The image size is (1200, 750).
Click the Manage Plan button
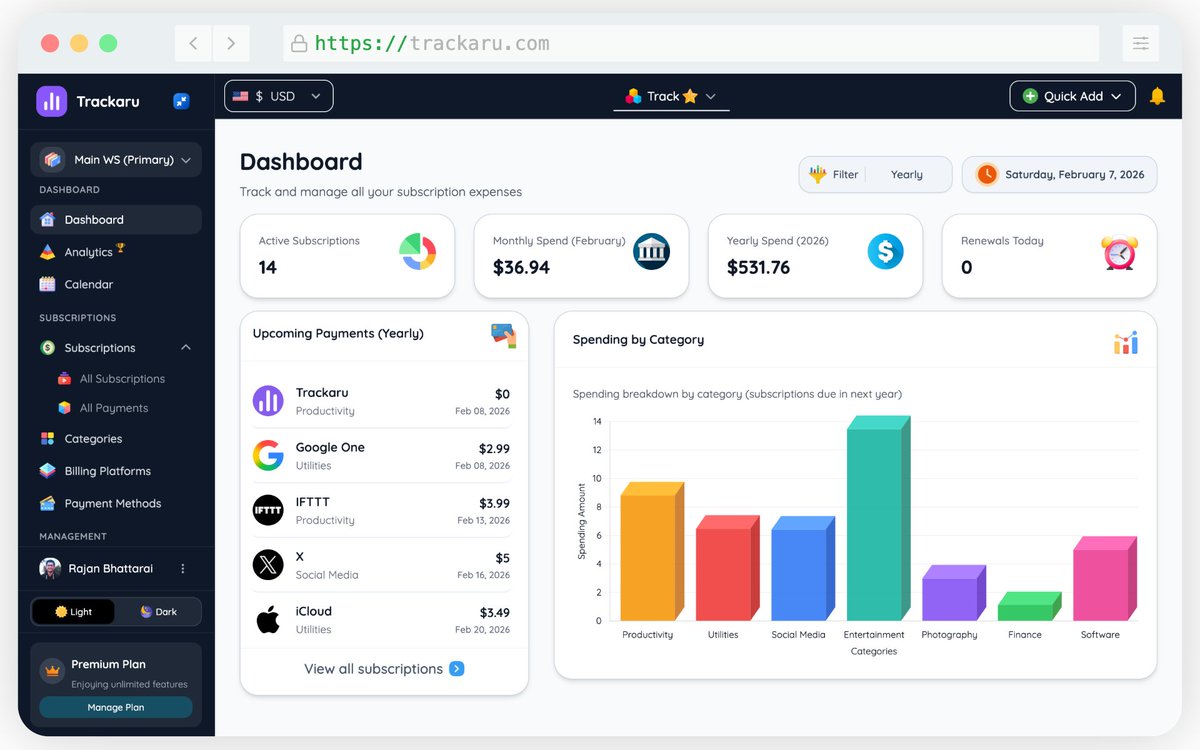pos(116,707)
